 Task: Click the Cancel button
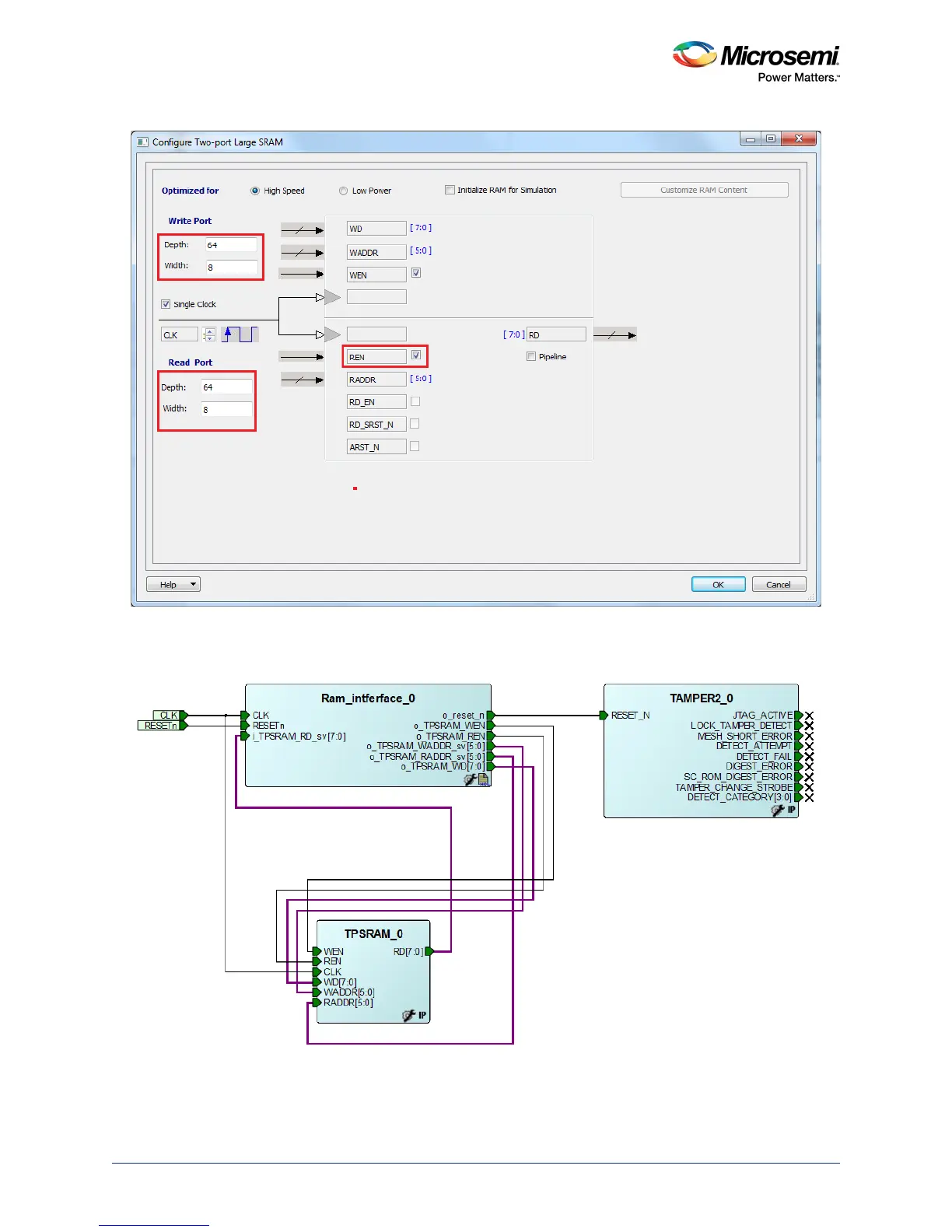[779, 584]
